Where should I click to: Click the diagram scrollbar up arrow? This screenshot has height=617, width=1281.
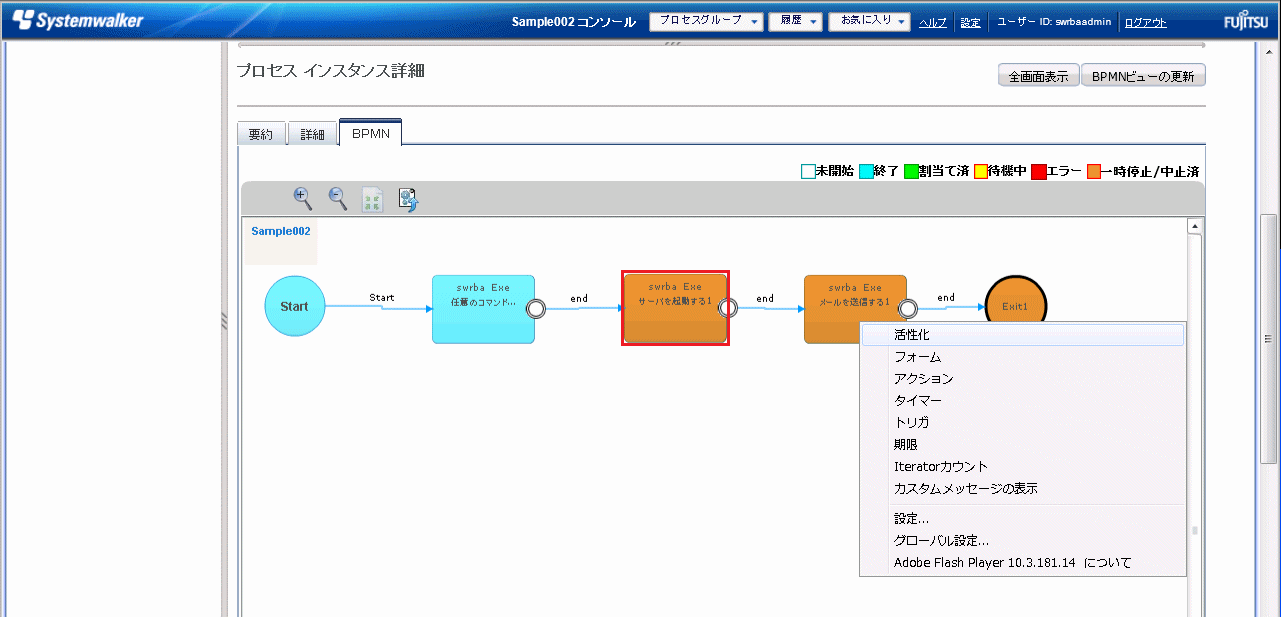point(1195,226)
